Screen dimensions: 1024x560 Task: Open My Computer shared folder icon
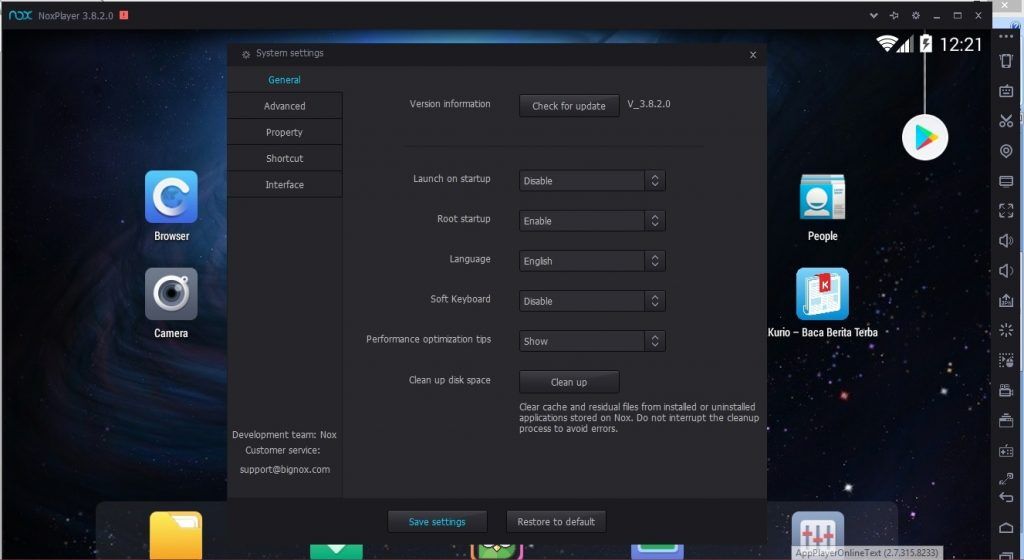(x=1006, y=181)
